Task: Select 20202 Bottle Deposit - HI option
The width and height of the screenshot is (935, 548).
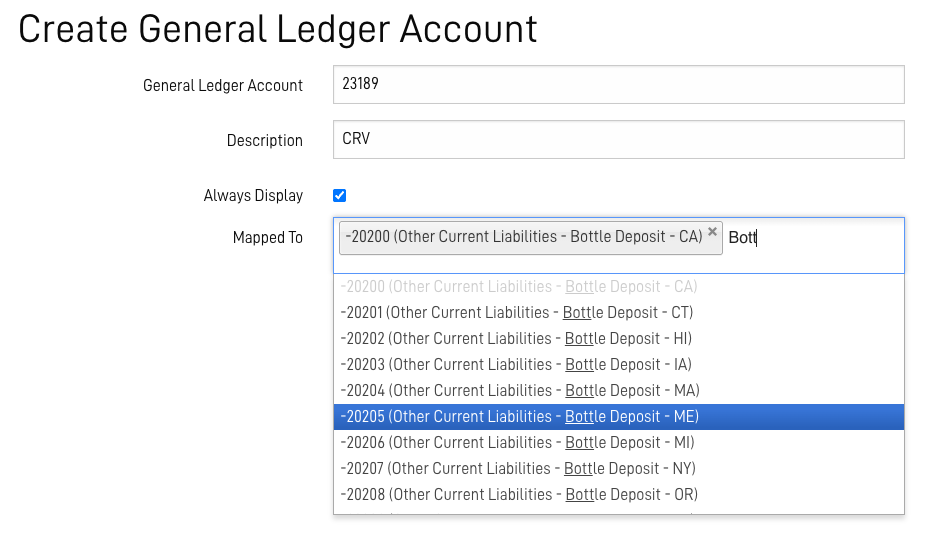Action: pos(618,339)
